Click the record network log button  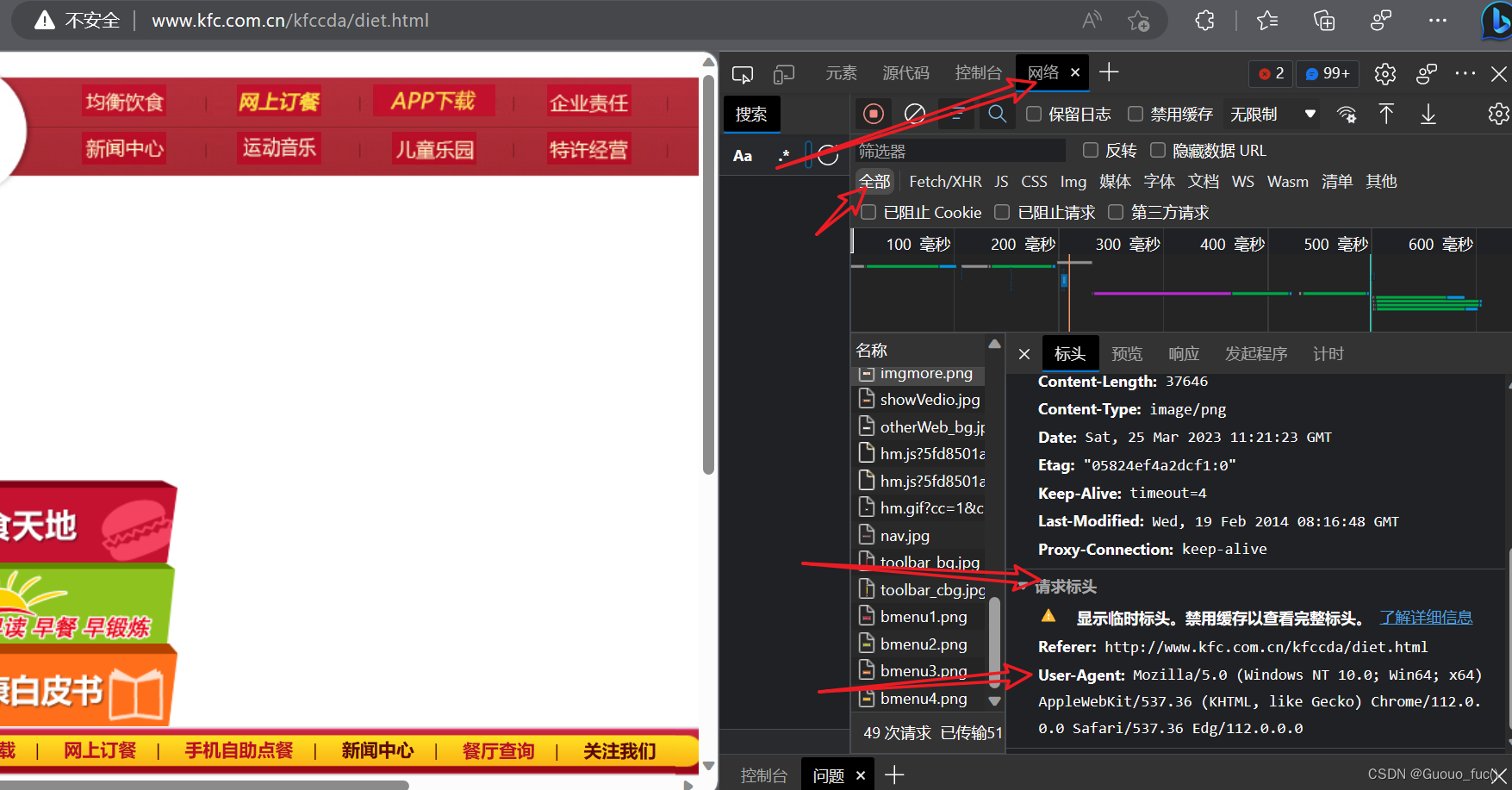874,114
